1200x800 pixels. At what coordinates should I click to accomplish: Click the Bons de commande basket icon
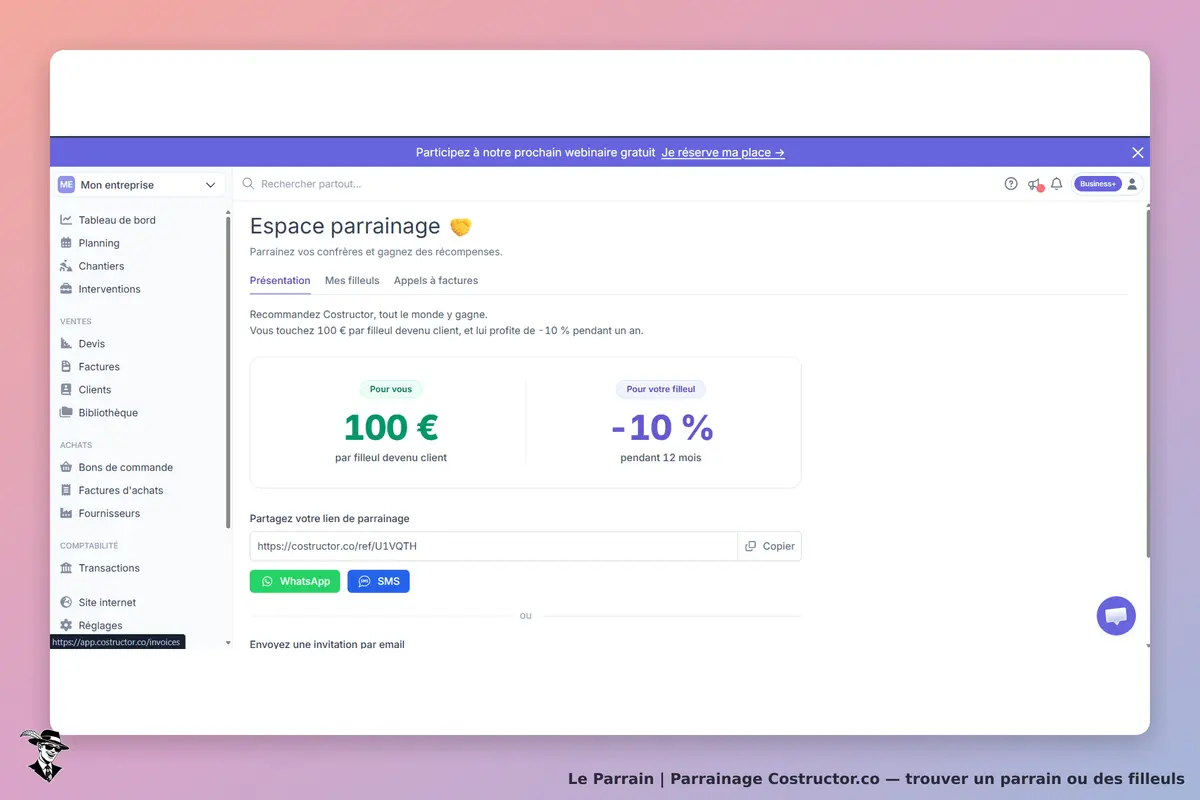66,467
